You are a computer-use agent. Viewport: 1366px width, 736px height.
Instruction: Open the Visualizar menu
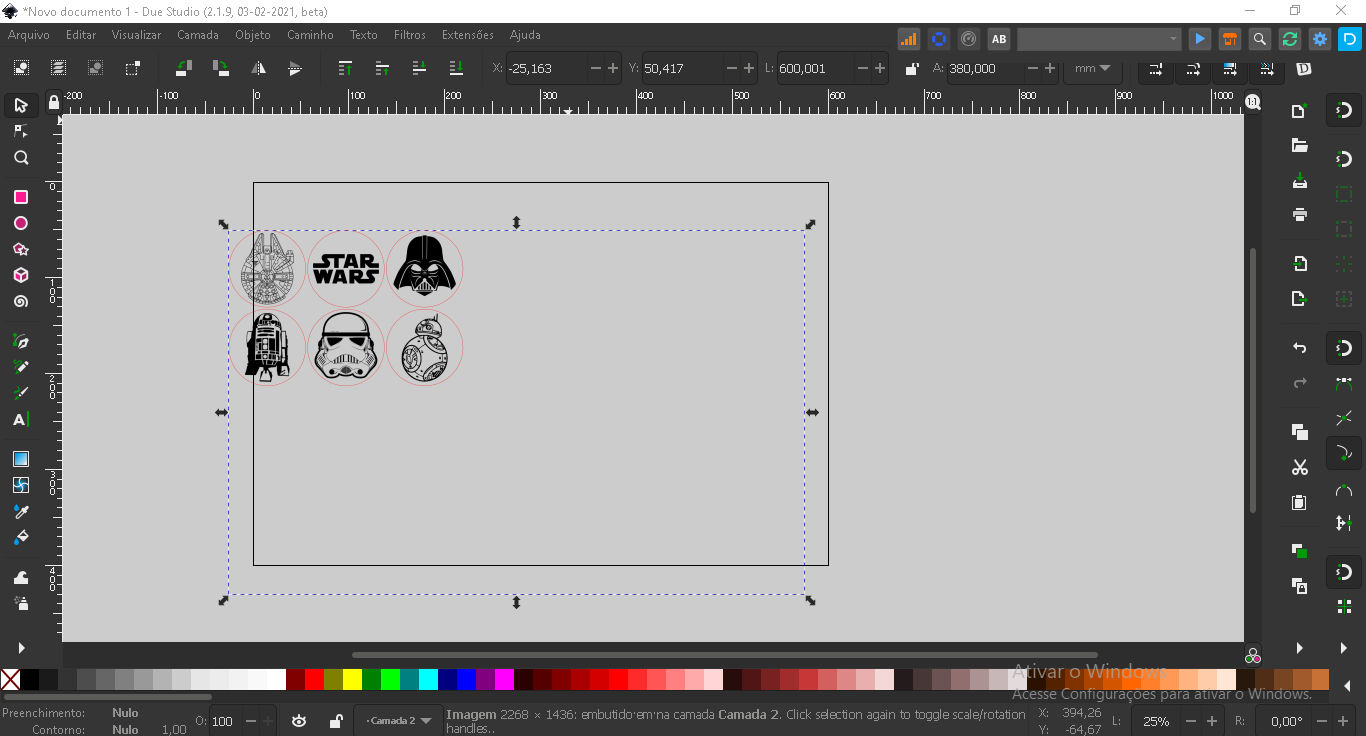click(136, 35)
